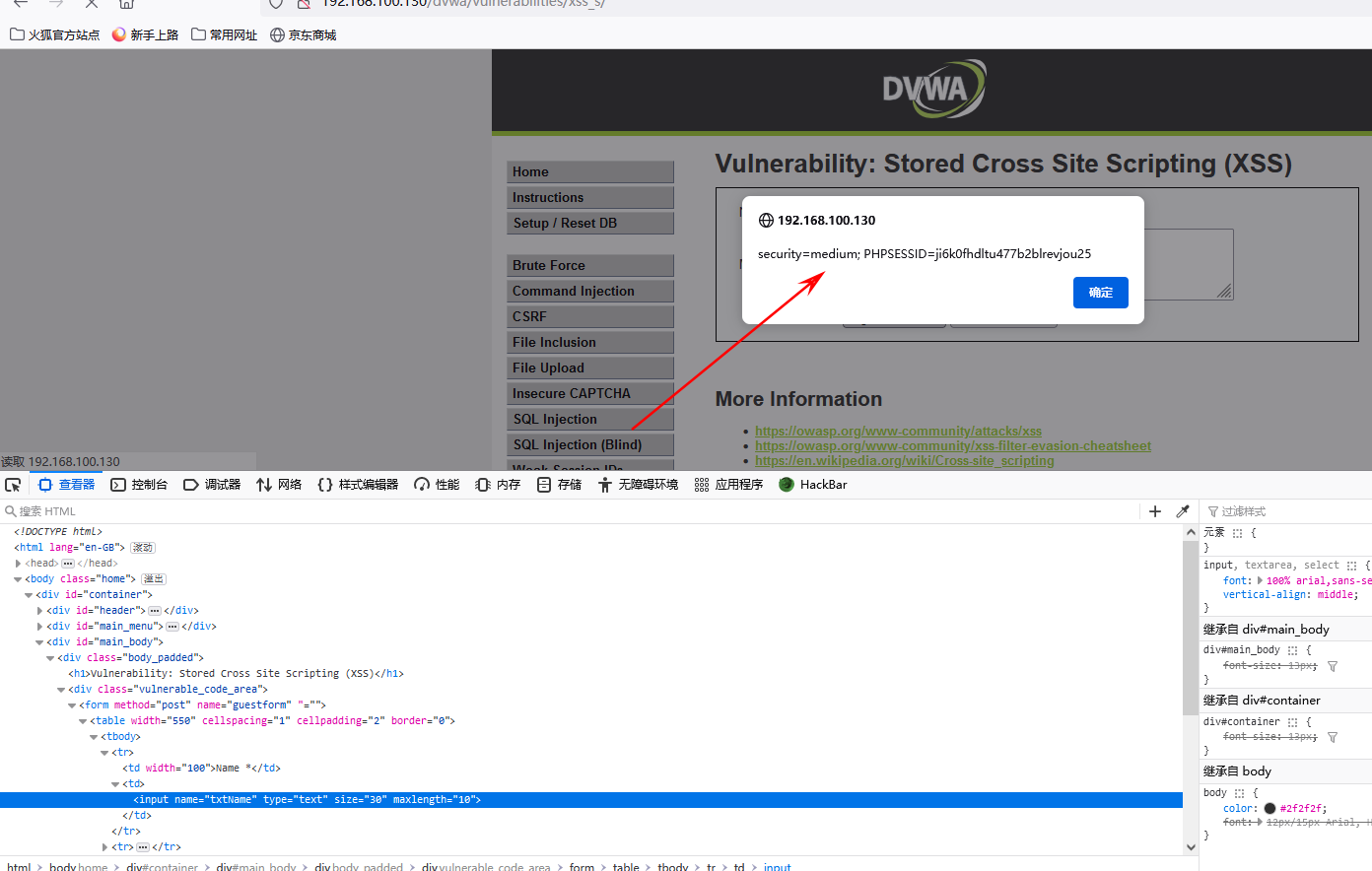Expand the div id=header node
This screenshot has height=871, width=1372.
tap(39, 611)
